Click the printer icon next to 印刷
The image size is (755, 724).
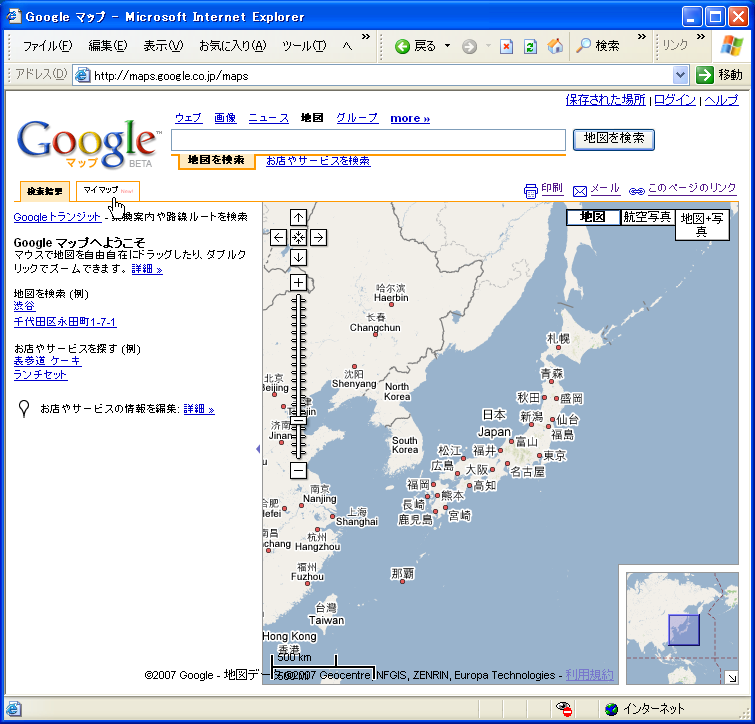[530, 191]
